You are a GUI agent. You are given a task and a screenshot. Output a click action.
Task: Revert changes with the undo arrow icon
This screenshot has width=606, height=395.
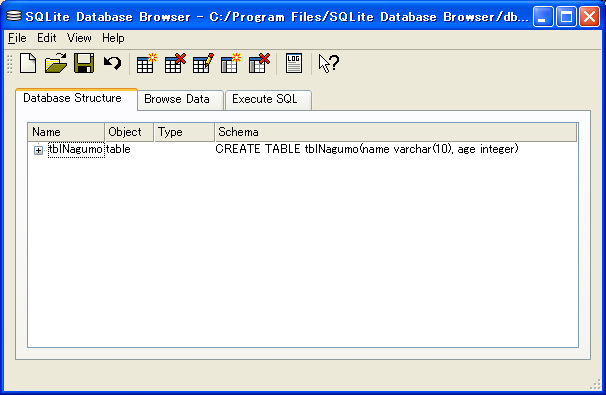pyautogui.click(x=112, y=63)
